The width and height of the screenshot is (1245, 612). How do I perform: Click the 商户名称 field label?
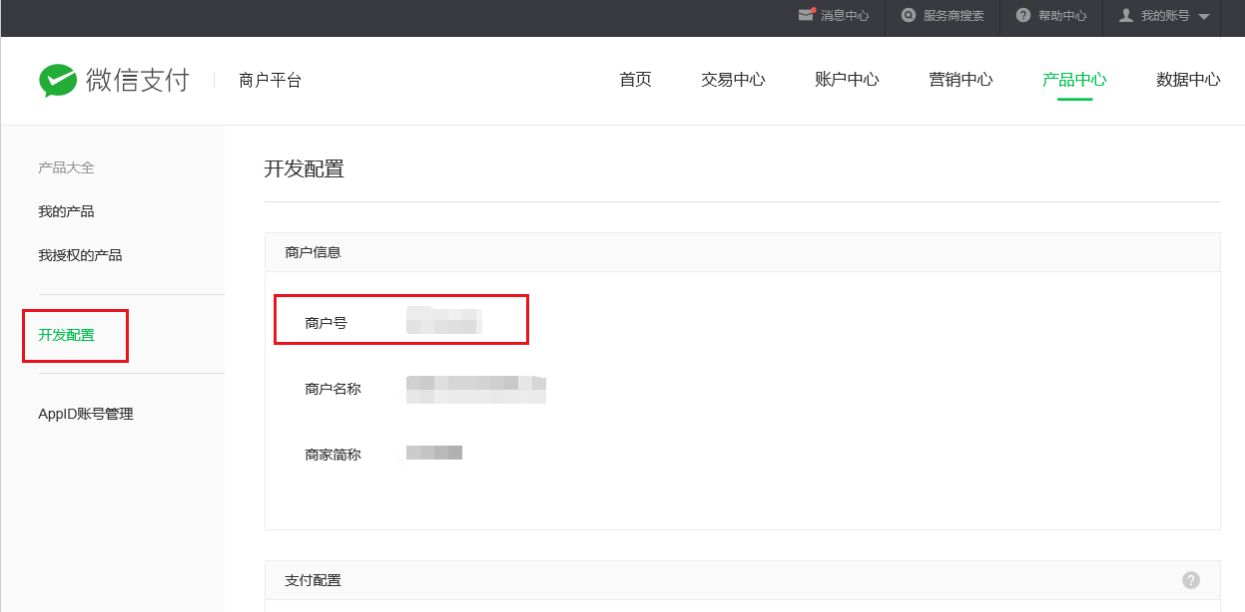click(x=333, y=389)
